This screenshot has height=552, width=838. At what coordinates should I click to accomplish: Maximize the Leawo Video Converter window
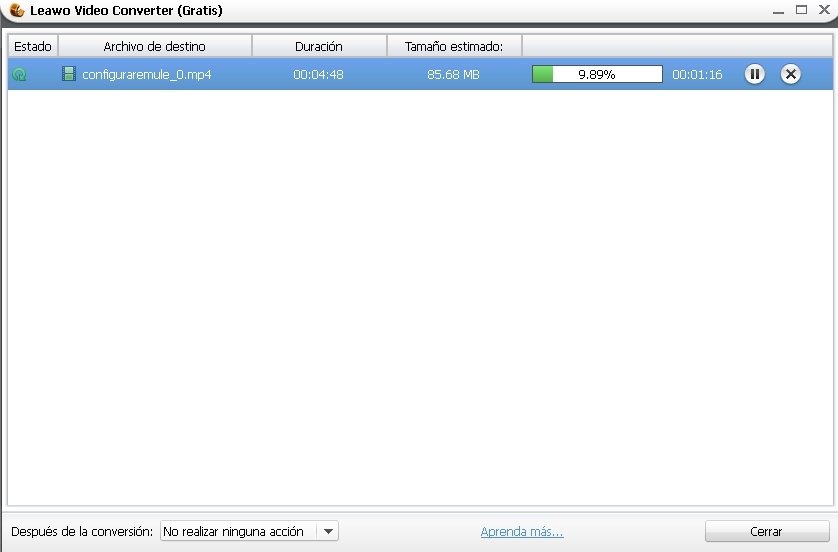[801, 10]
